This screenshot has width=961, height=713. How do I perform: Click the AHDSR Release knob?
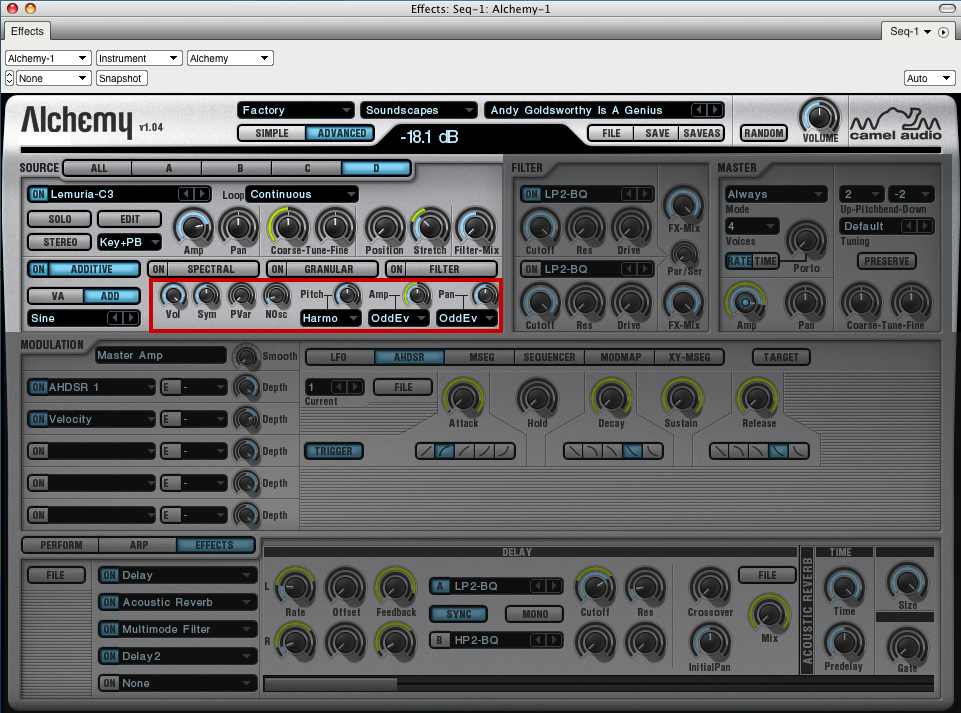(758, 398)
